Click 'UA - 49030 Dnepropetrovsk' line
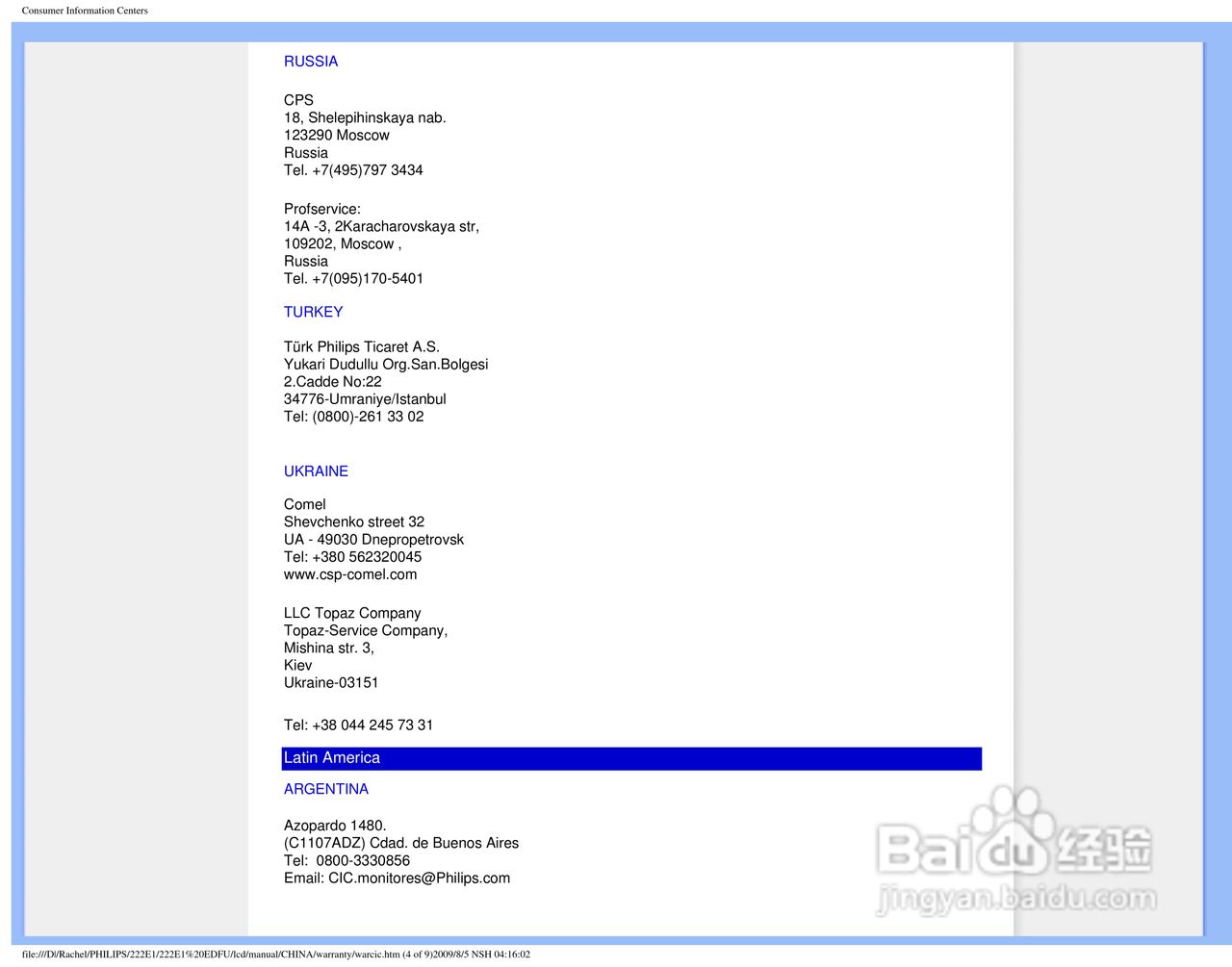 point(373,540)
